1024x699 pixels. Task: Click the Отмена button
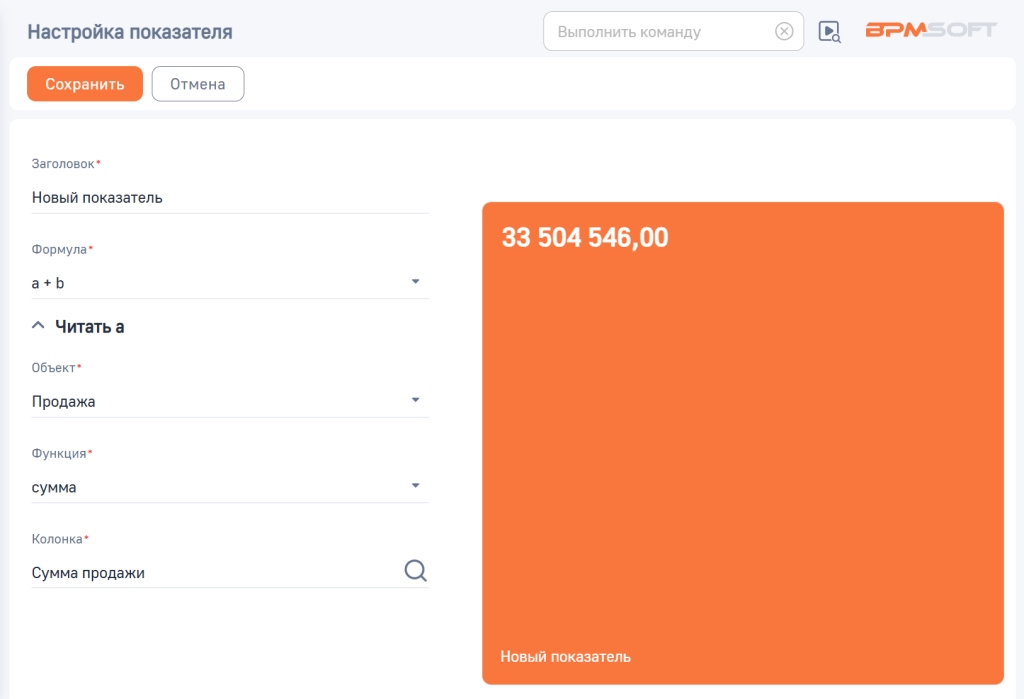(x=197, y=84)
